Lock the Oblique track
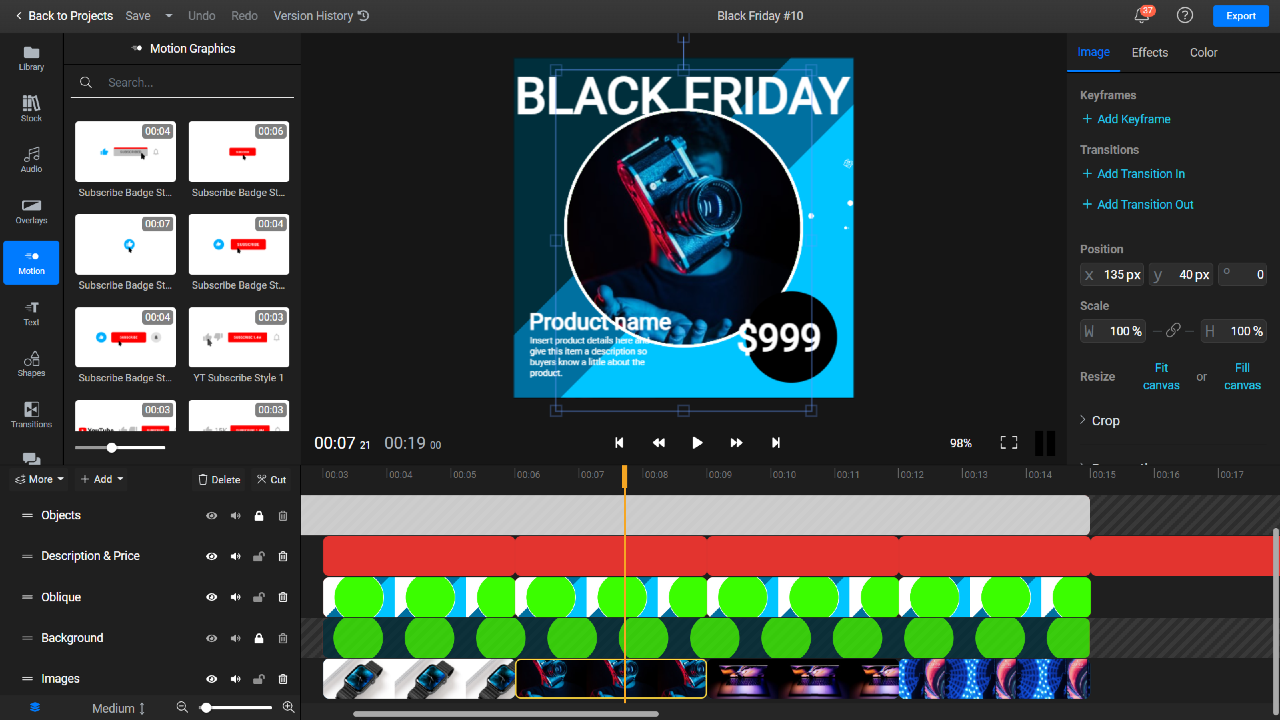This screenshot has height=720, width=1280. [259, 597]
